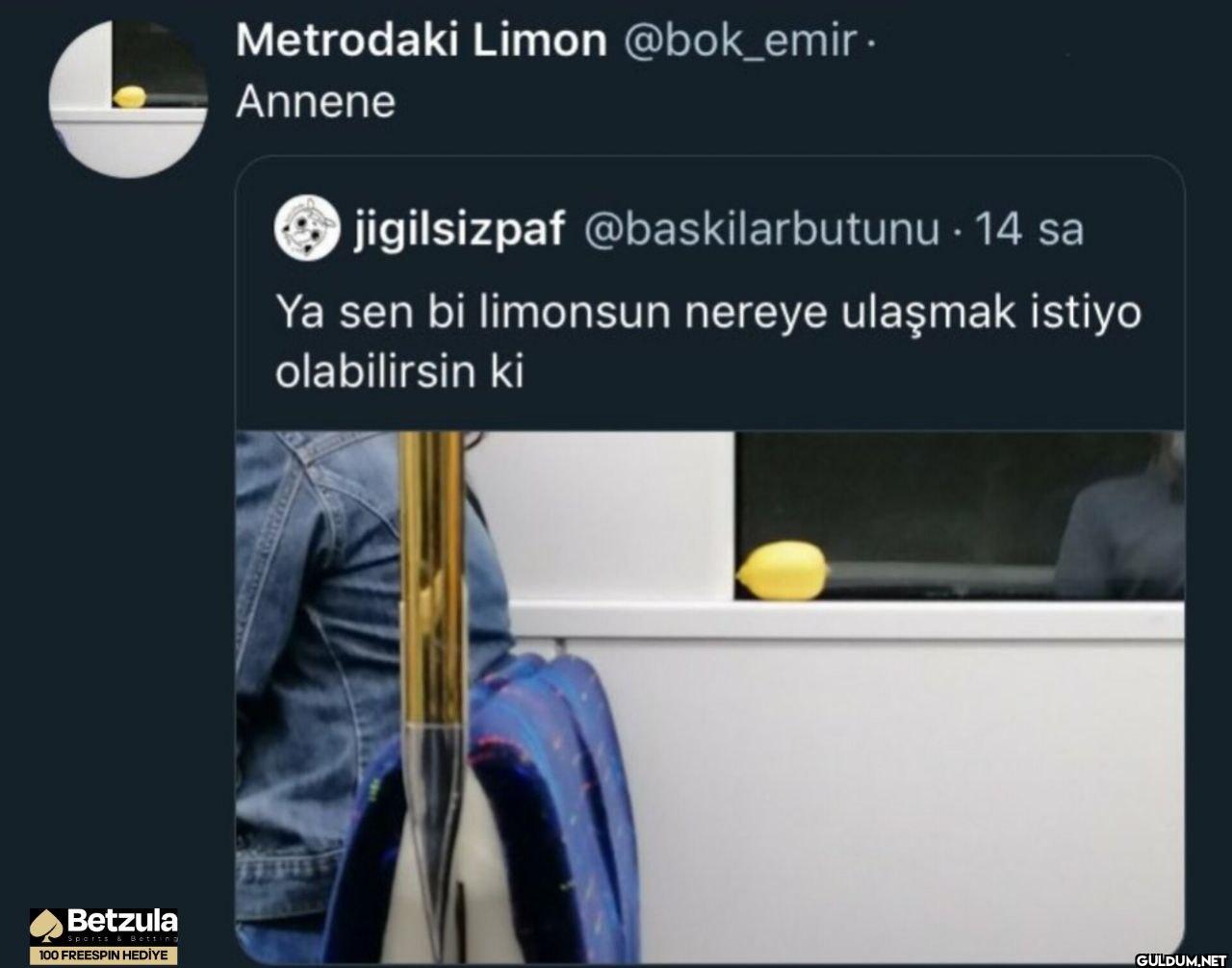This screenshot has height=968, width=1232.
Task: Click the second line olabilirsin ki
Action: click(399, 373)
